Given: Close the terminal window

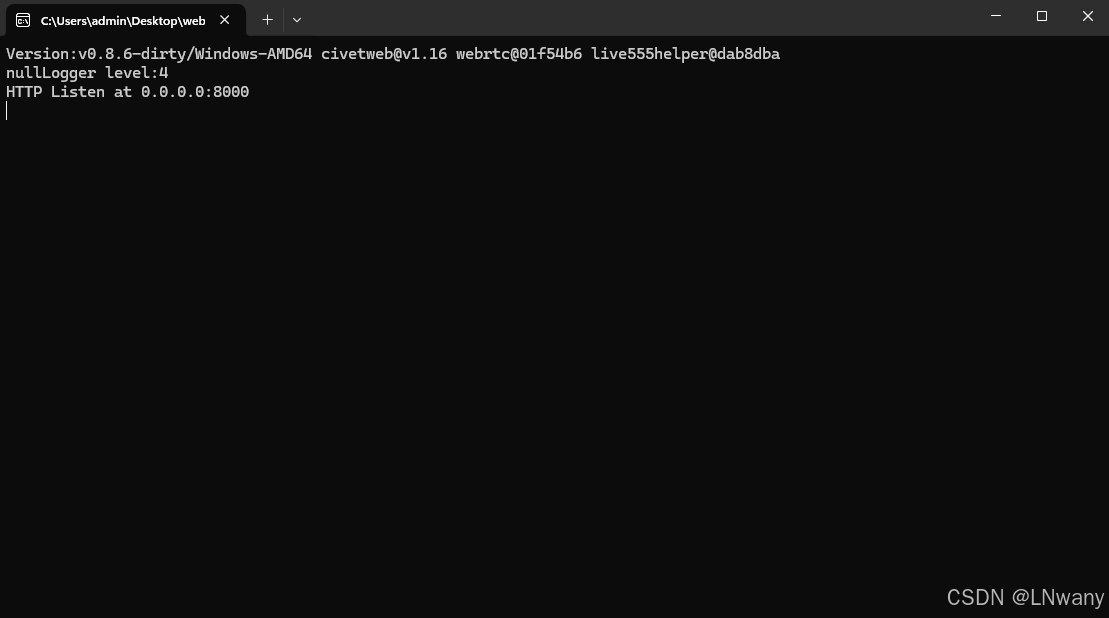Looking at the screenshot, I should (x=1088, y=16).
